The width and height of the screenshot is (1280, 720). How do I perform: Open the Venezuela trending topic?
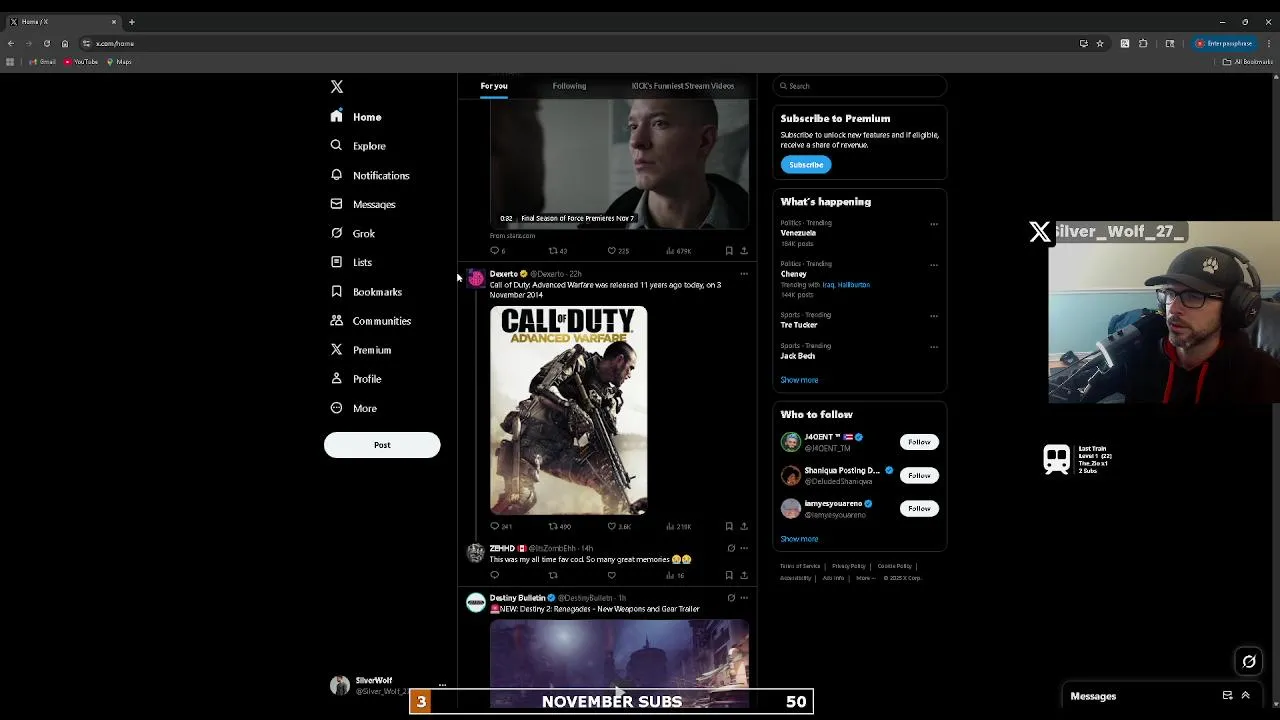coord(798,233)
